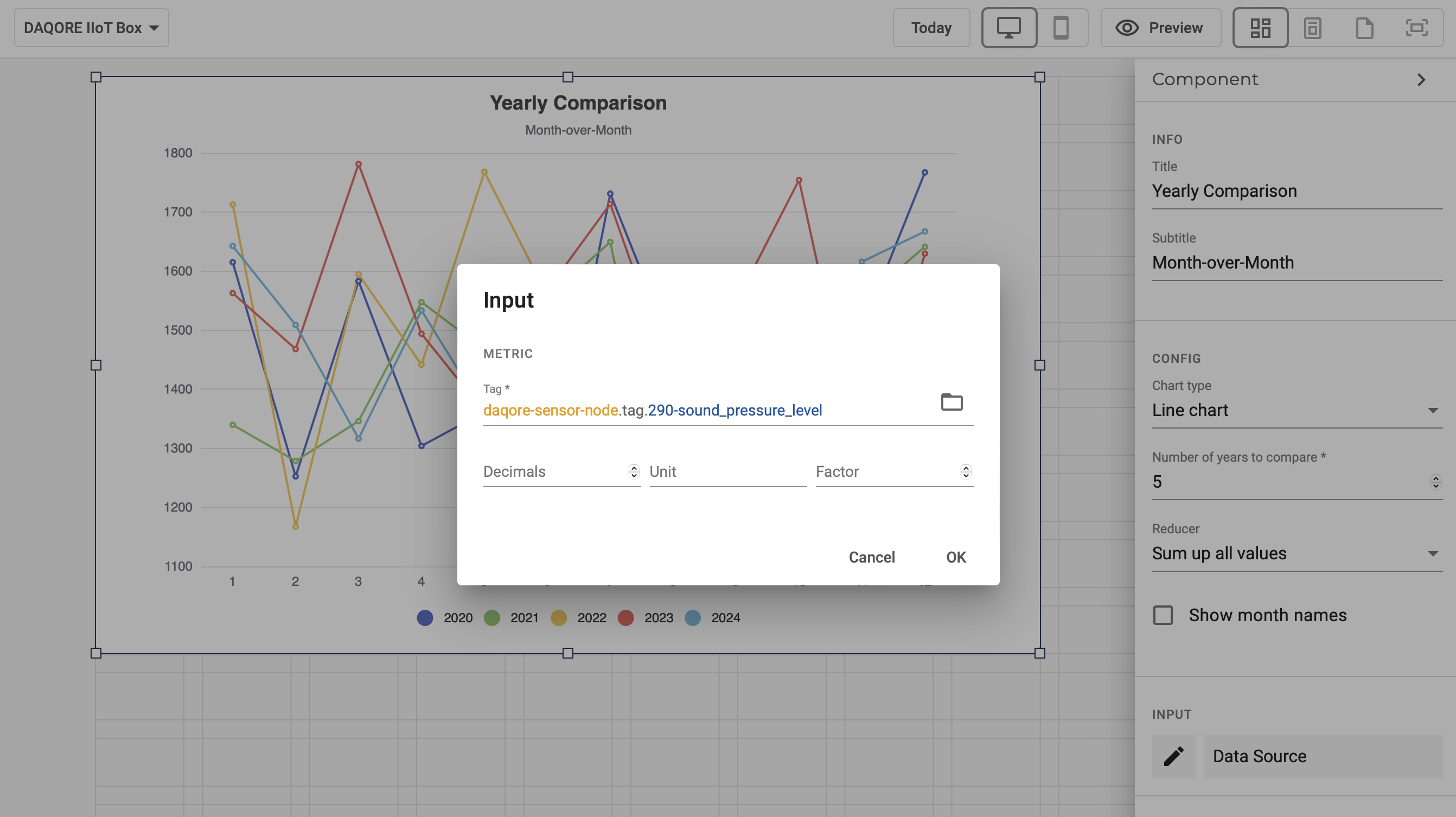The width and height of the screenshot is (1456, 817).
Task: Click the Unit input field
Action: pos(727,471)
